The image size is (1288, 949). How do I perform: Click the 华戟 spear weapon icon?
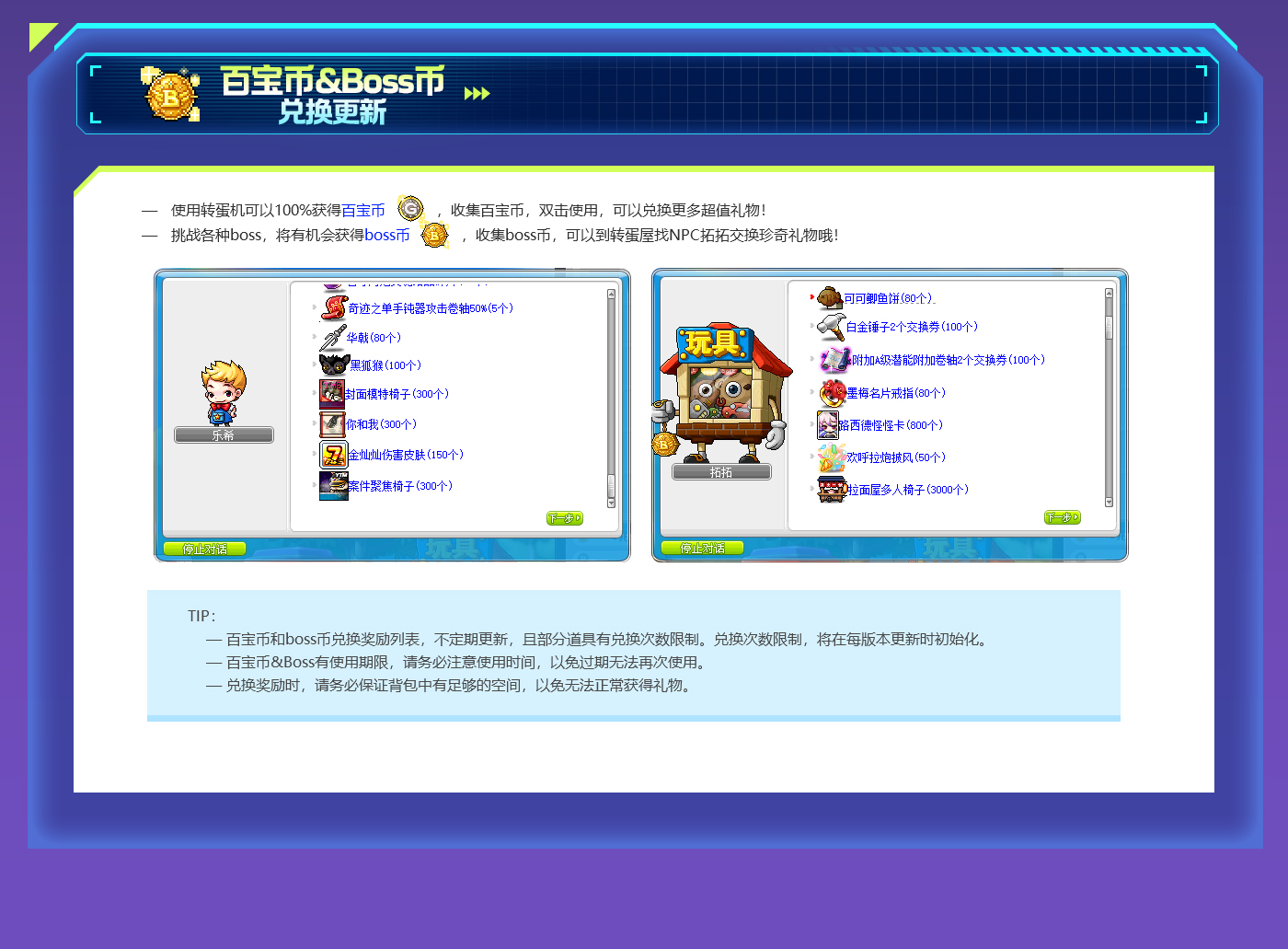[332, 338]
